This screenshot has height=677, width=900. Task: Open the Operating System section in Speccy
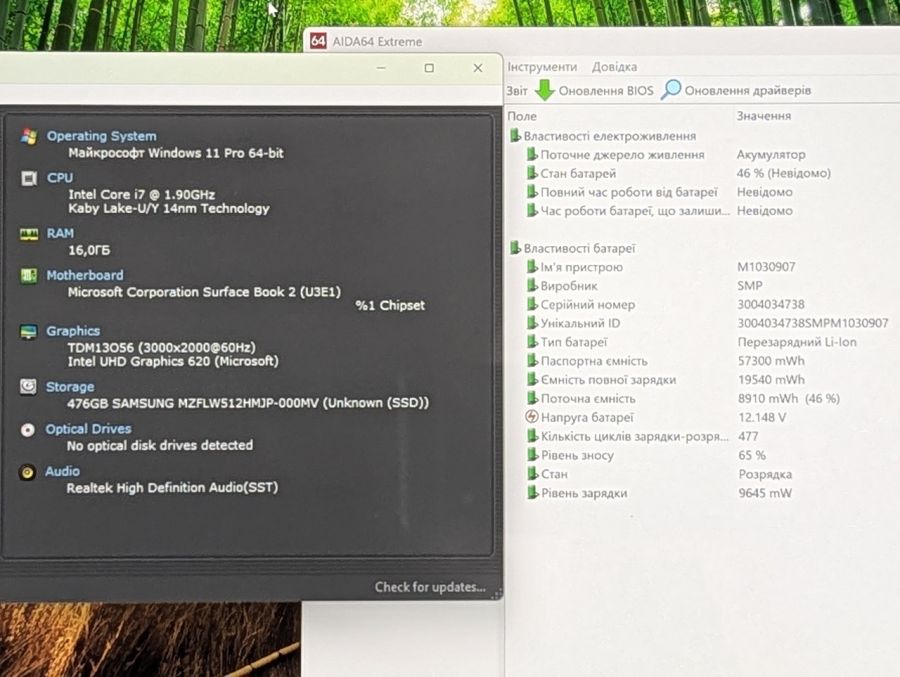[101, 136]
